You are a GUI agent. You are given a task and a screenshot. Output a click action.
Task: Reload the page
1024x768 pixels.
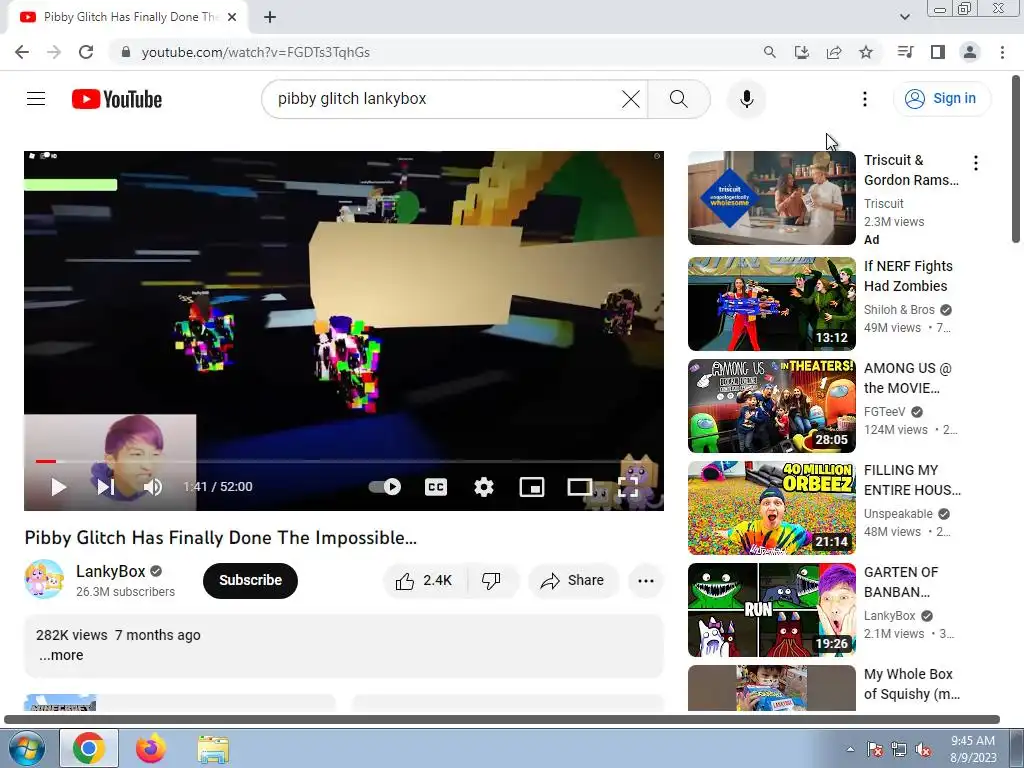pyautogui.click(x=86, y=52)
